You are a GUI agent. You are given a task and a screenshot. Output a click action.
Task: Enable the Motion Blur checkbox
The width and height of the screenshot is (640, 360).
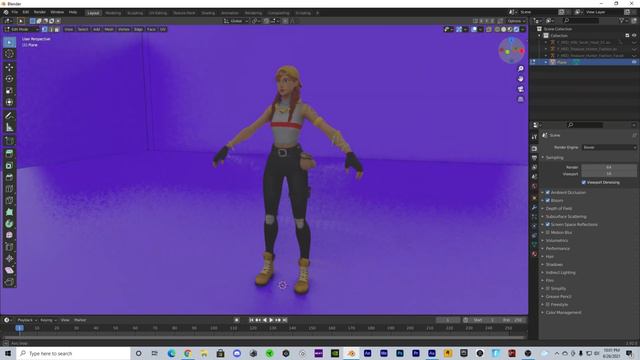coord(548,232)
